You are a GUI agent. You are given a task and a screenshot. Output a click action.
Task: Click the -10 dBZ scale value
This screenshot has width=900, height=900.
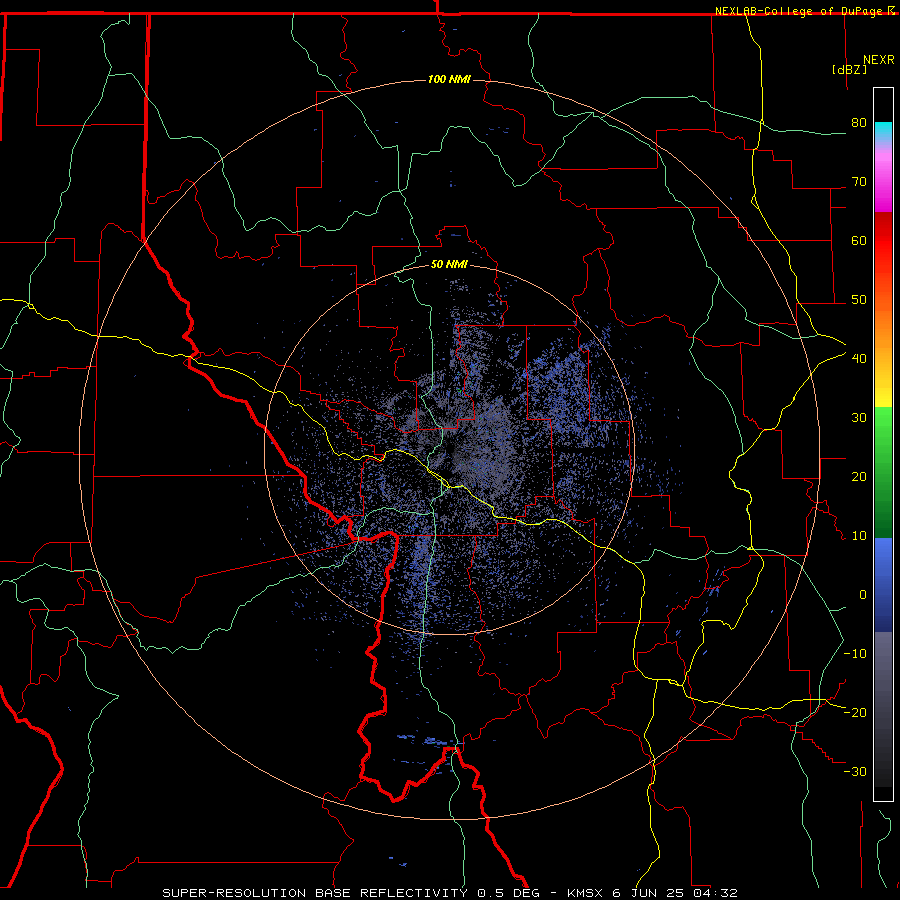coord(855,653)
